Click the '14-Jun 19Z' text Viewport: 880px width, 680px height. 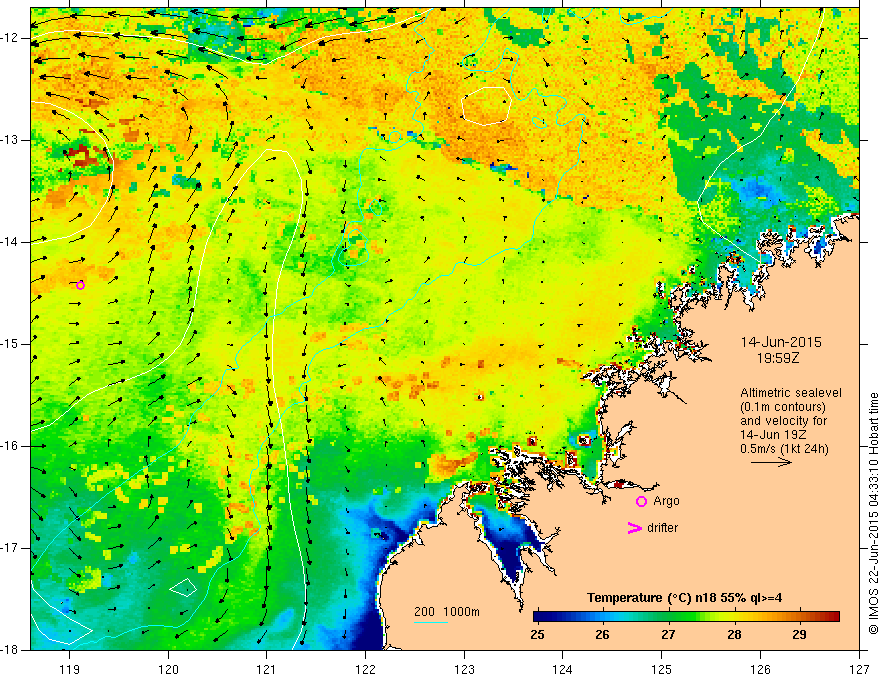click(774, 435)
